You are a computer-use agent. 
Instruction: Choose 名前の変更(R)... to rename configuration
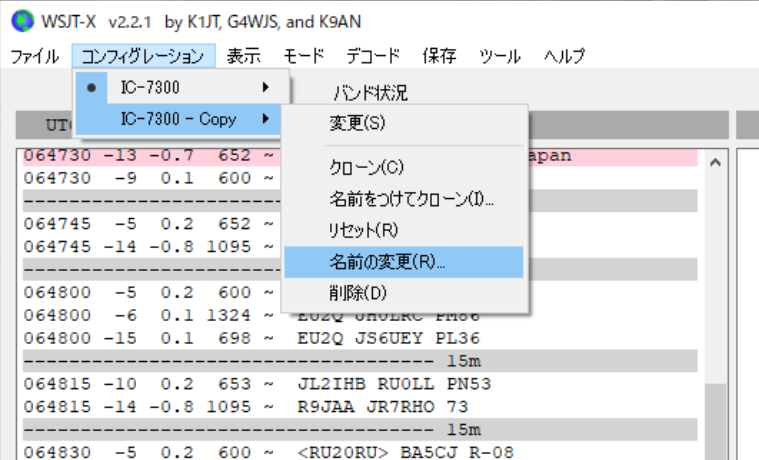point(404,262)
